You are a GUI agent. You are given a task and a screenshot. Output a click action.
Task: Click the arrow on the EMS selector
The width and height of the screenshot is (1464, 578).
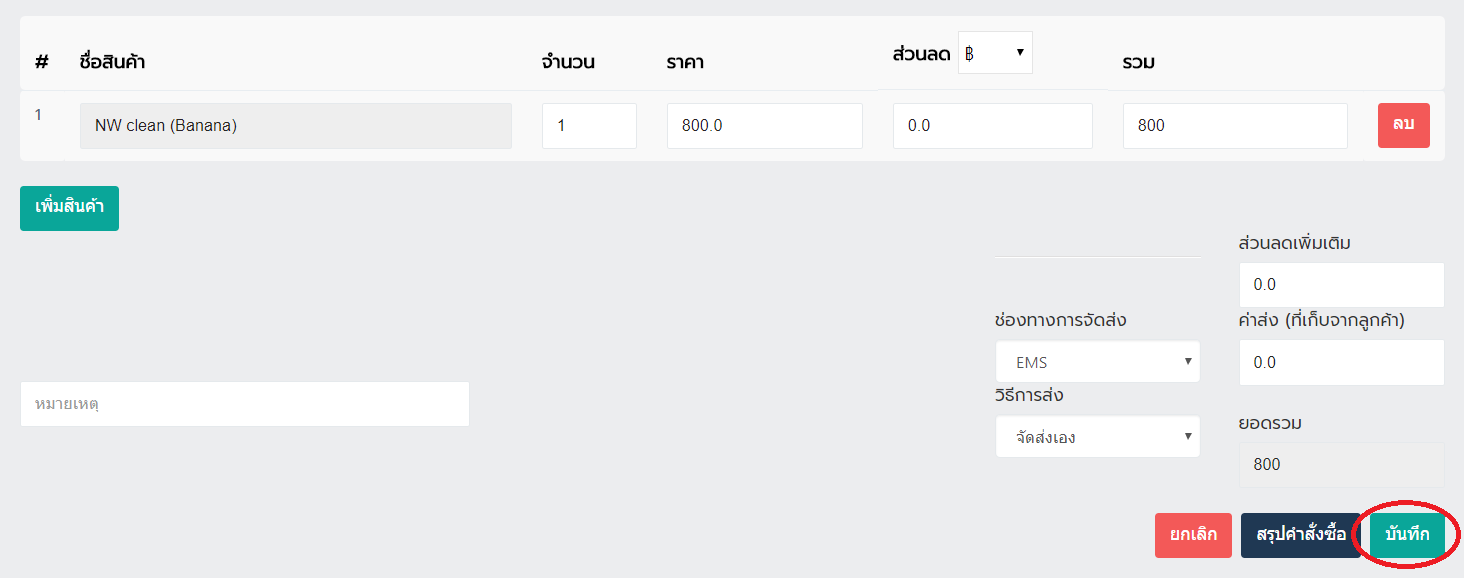1188,362
